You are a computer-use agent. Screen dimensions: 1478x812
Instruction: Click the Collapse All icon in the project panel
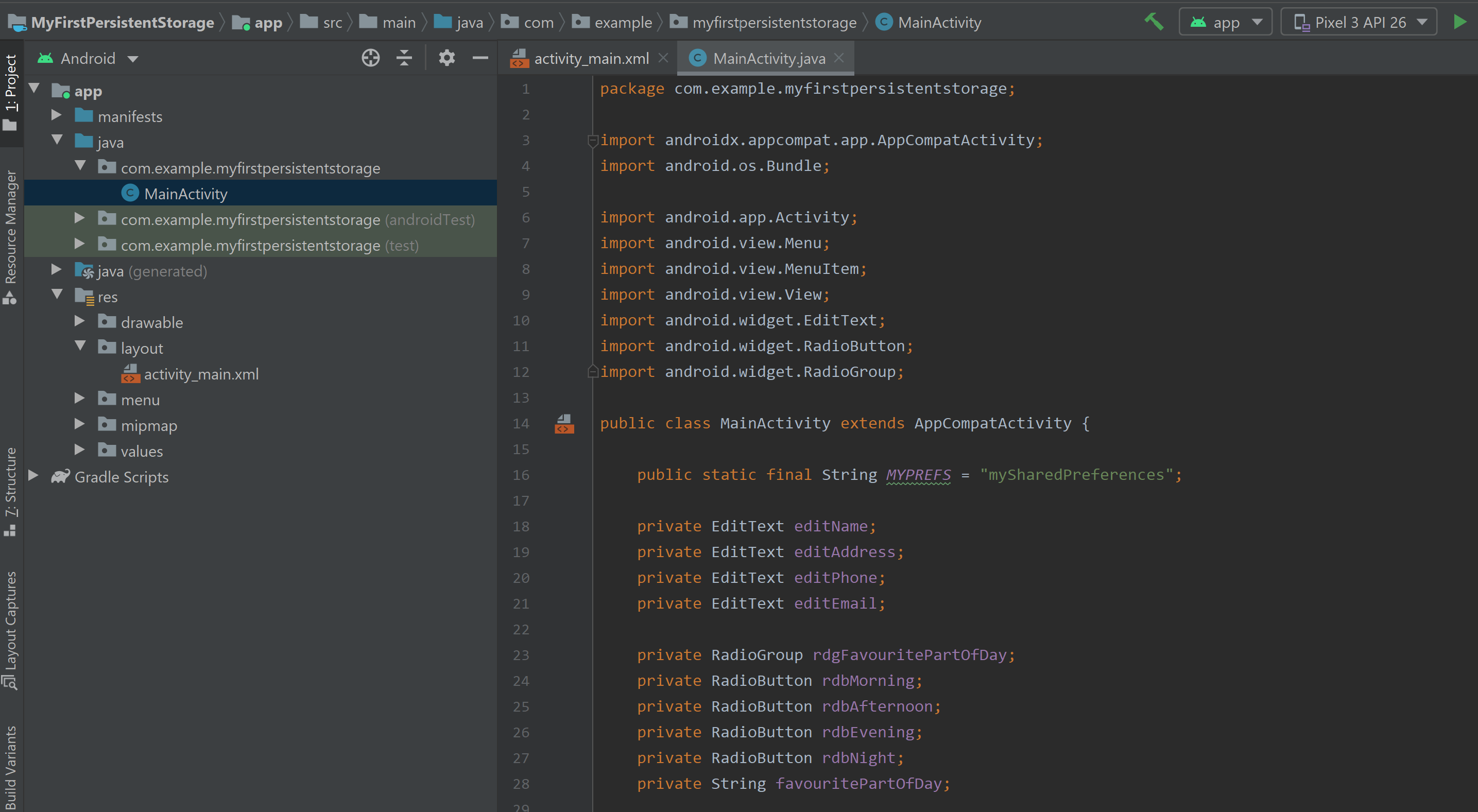pyautogui.click(x=404, y=58)
